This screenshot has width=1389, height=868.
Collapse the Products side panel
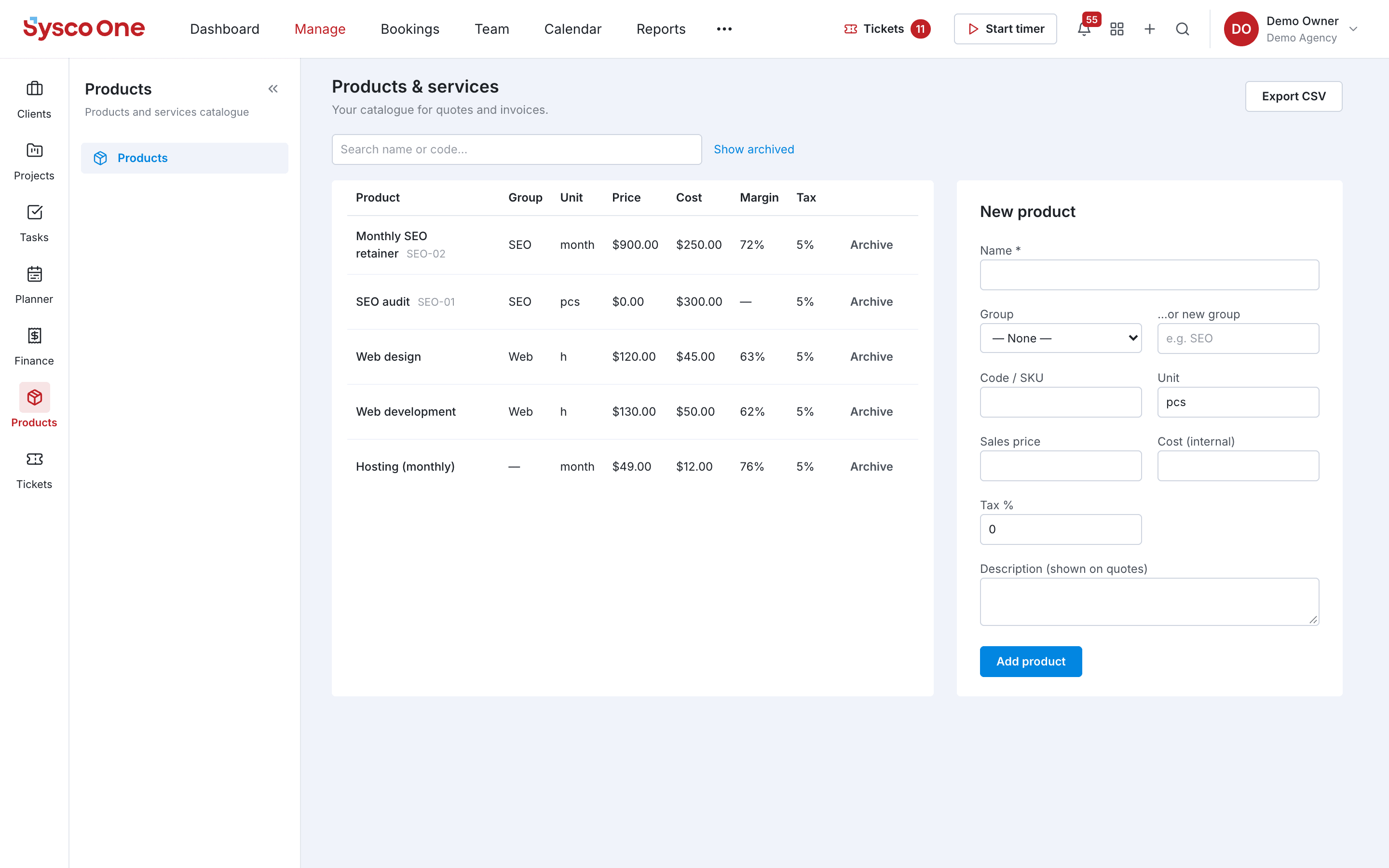[x=273, y=89]
